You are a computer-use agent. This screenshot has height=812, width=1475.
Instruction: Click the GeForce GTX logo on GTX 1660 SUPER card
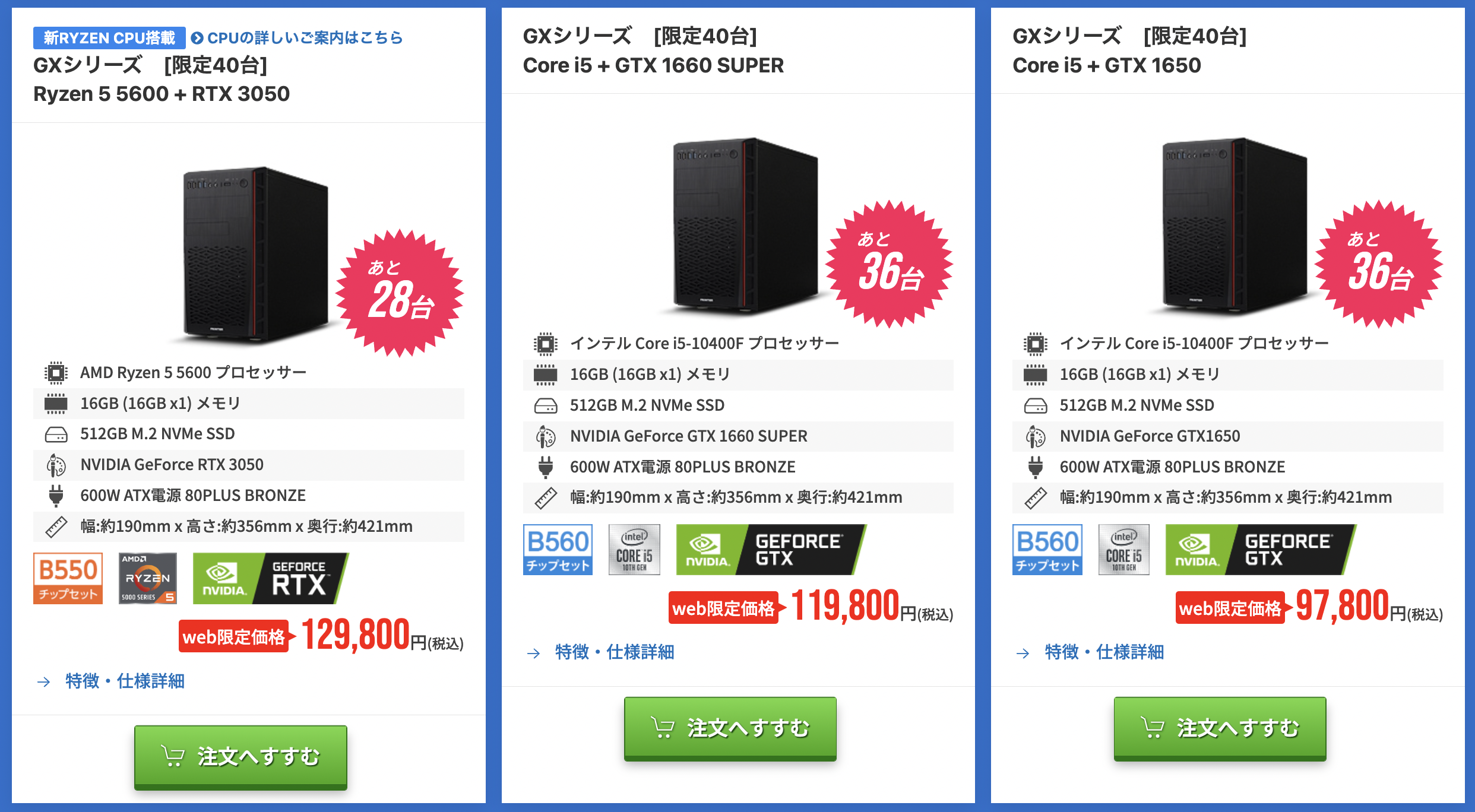771,550
